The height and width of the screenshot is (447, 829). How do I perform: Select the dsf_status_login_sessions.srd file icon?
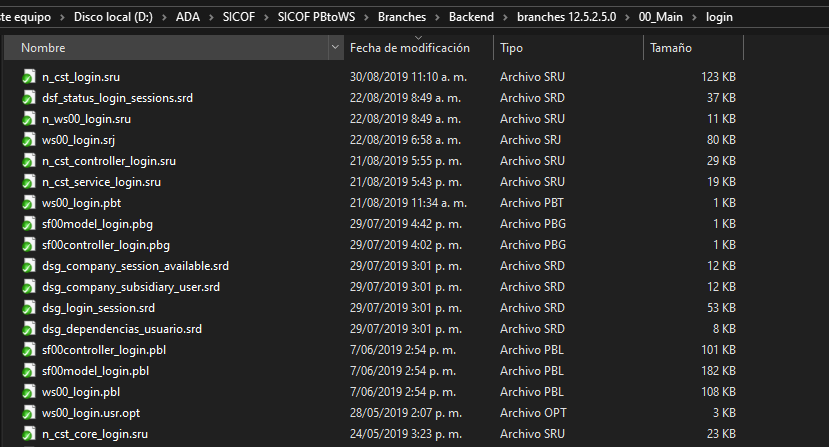point(29,98)
